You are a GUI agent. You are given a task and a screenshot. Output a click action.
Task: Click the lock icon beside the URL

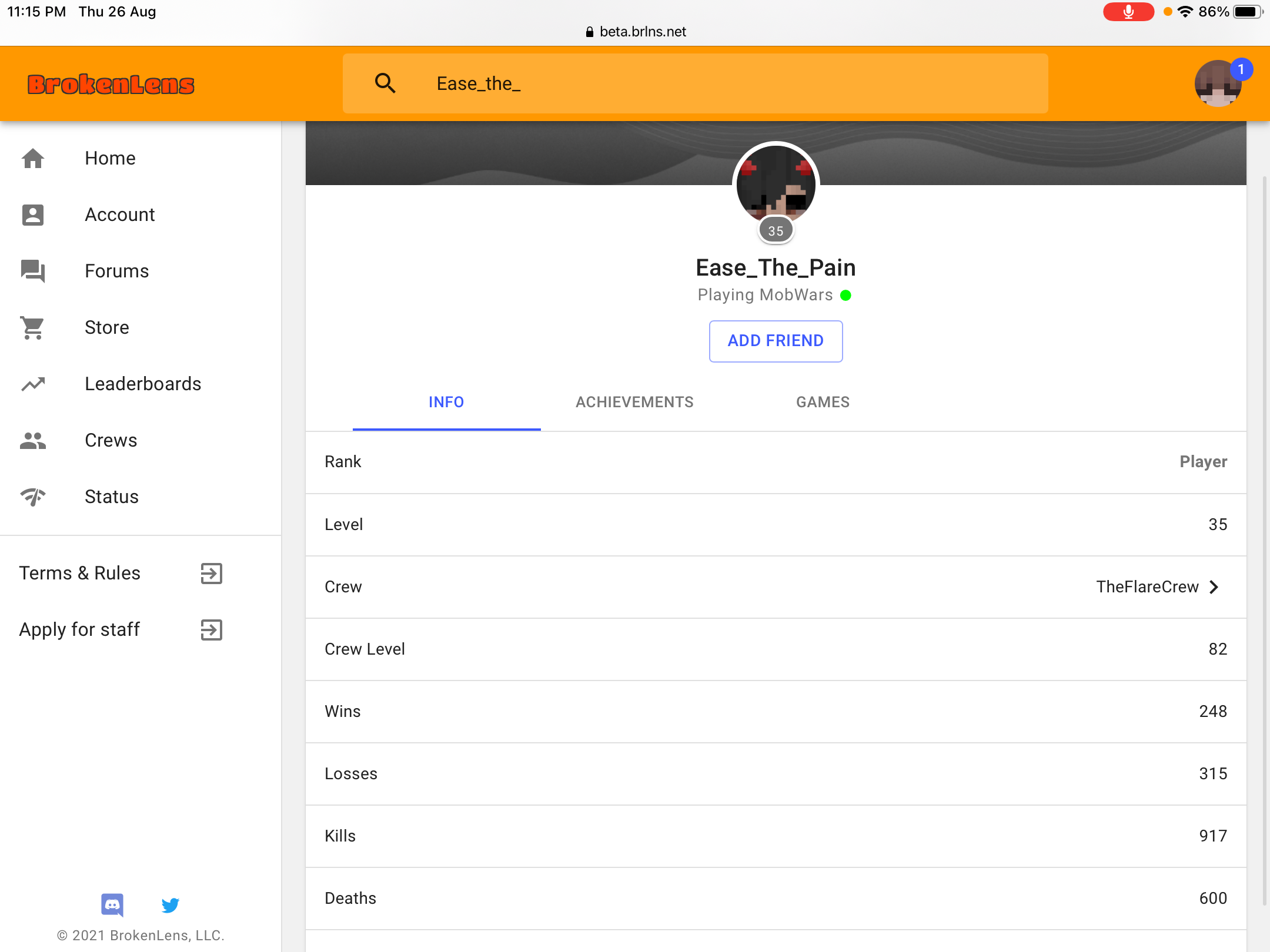tap(590, 32)
